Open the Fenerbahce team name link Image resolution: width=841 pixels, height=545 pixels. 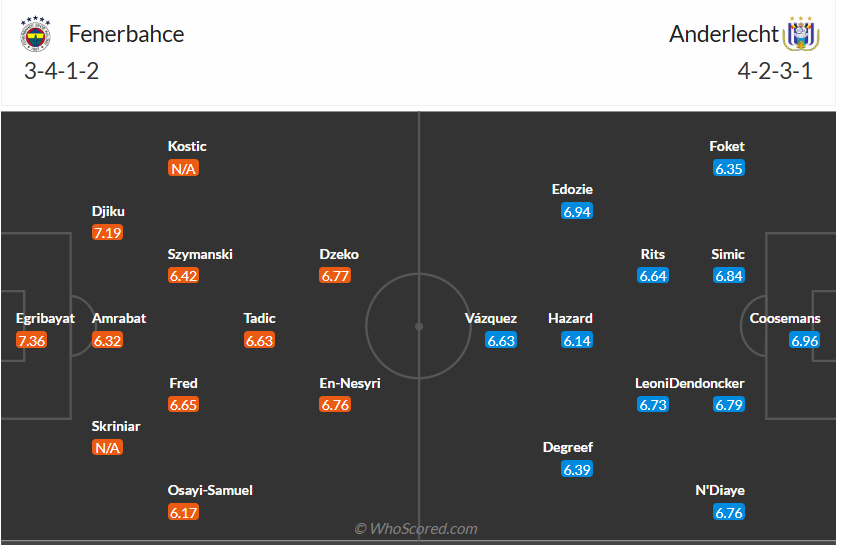point(126,34)
